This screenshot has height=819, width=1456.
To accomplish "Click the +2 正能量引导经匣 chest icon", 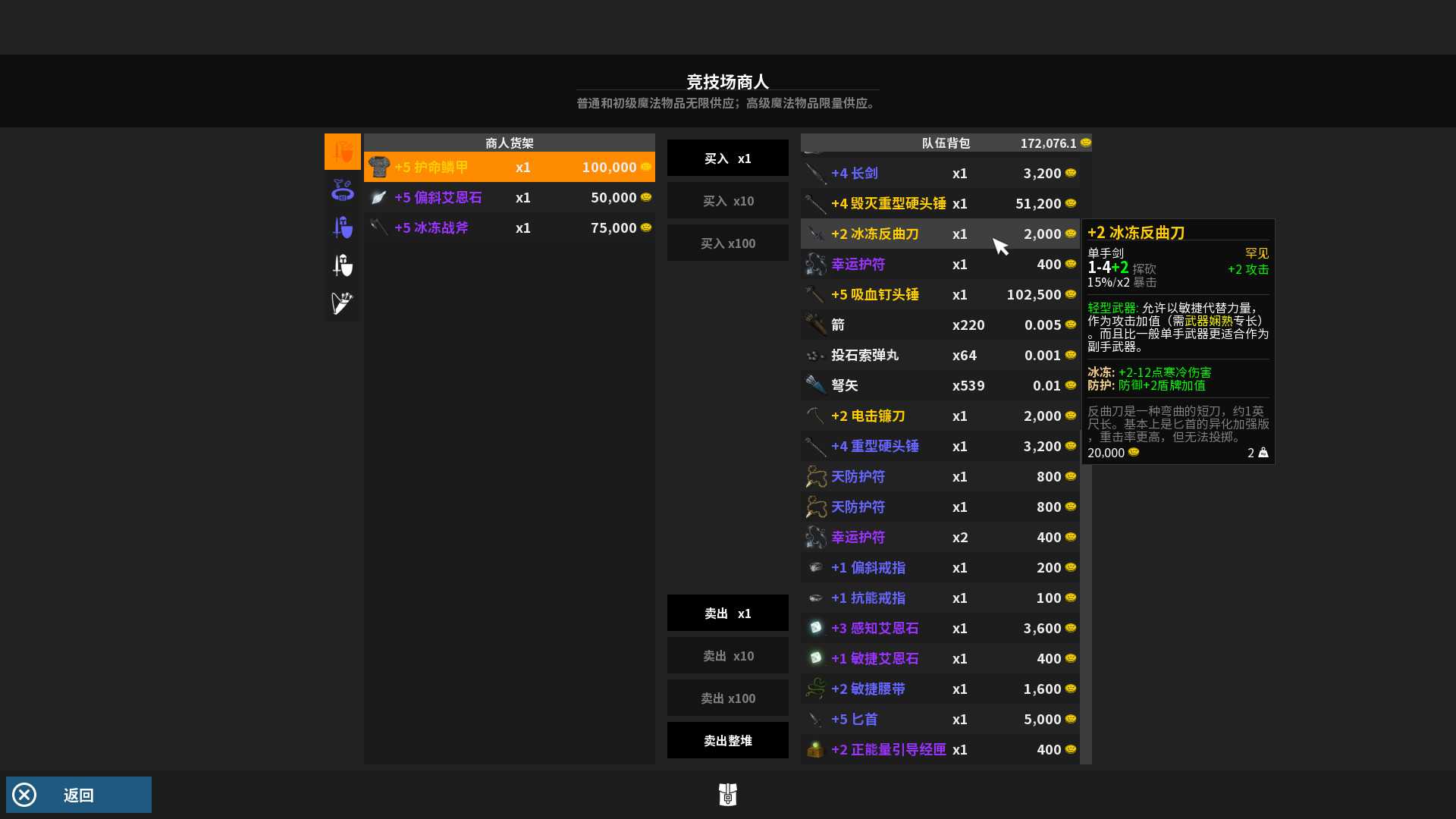I will tap(816, 749).
